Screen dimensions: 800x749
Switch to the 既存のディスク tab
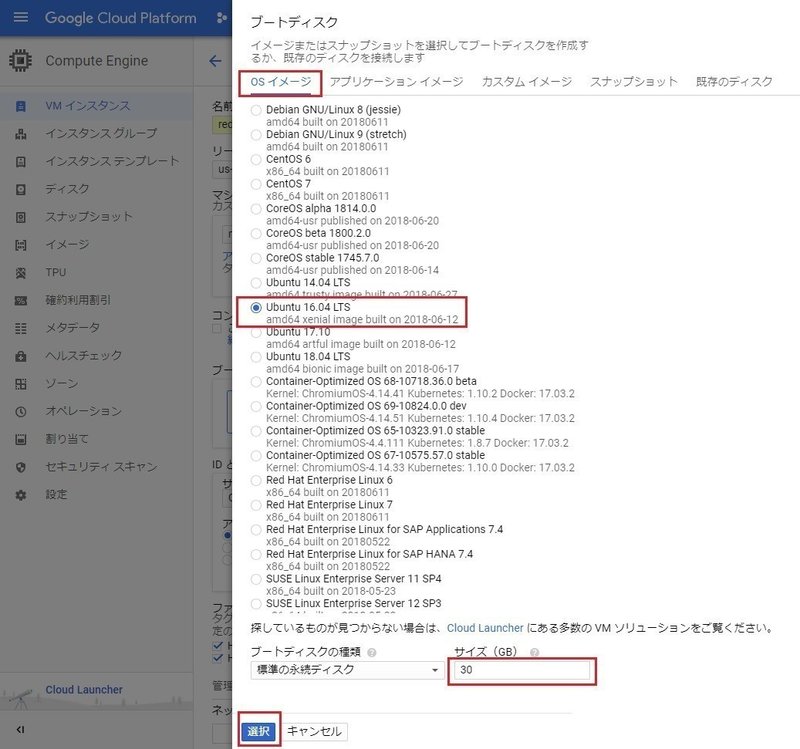(734, 82)
